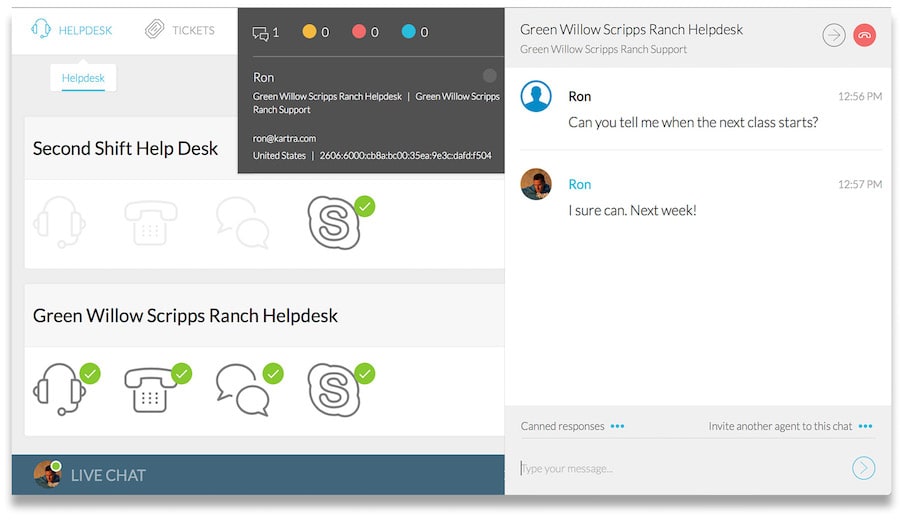Click the Skype icon under Second Shift Help Desk

(x=334, y=223)
